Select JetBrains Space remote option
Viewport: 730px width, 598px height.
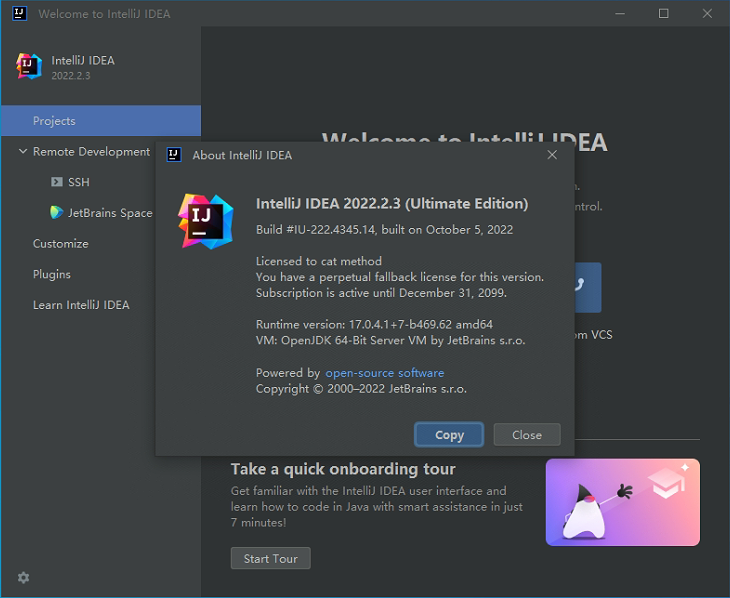(x=110, y=213)
